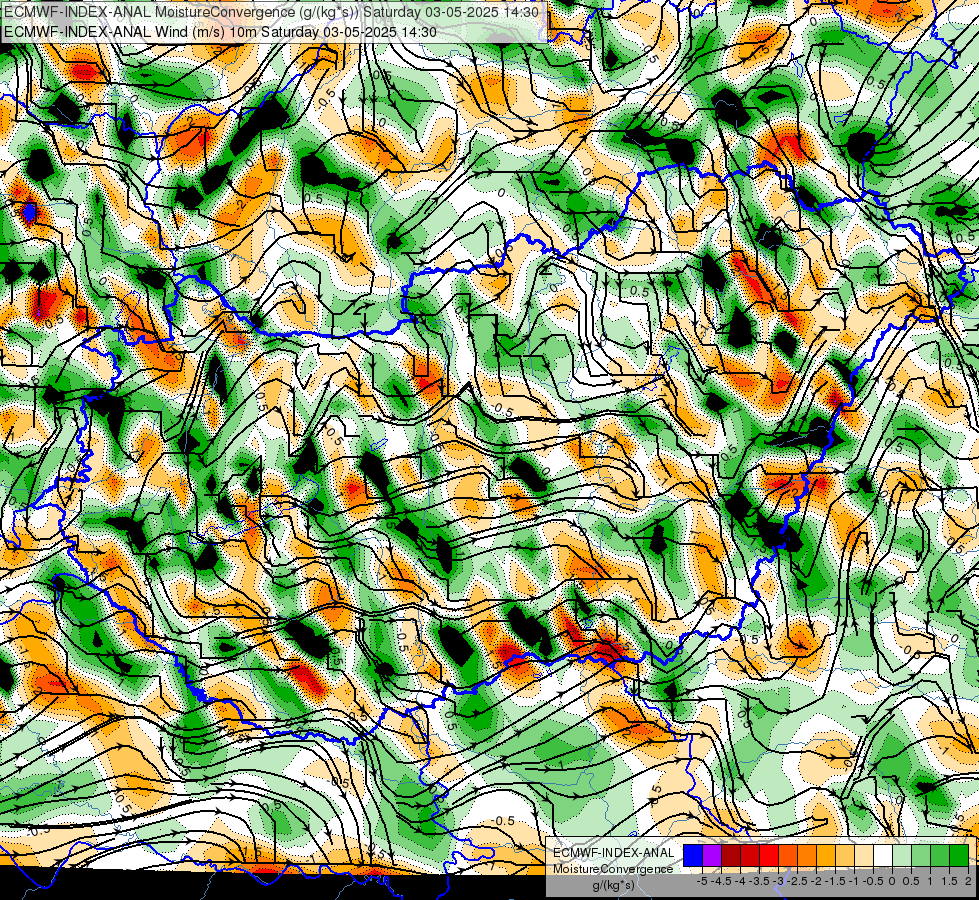Click the 'g/(kg*s)' unit label in legend
979x900 pixels.
tap(613, 886)
